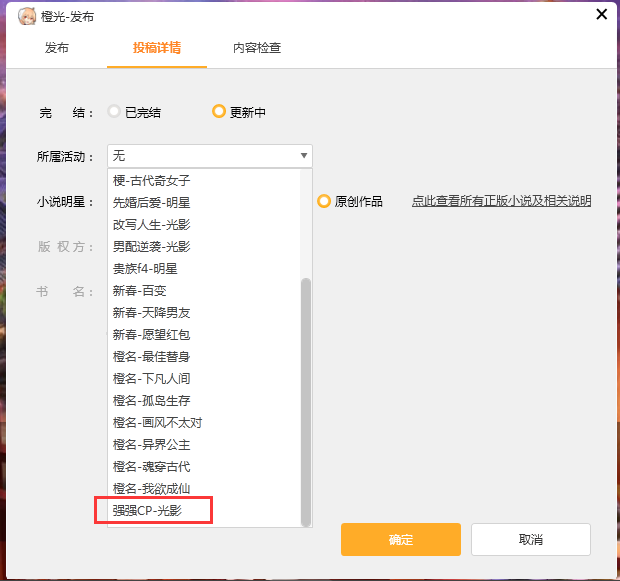Open the 投稿详情 tab
This screenshot has width=620, height=581.
(157, 48)
